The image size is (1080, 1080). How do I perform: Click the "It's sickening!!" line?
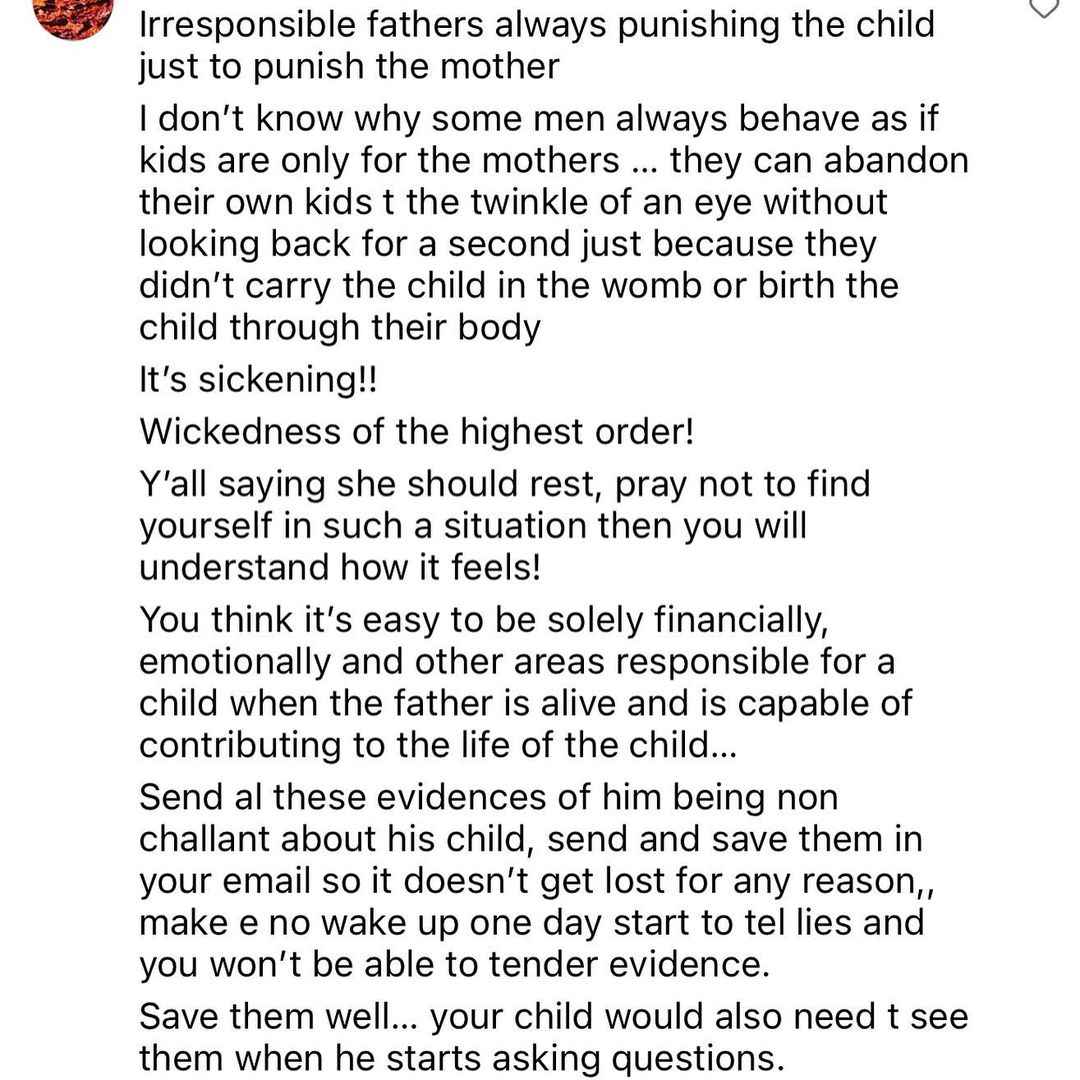[258, 380]
